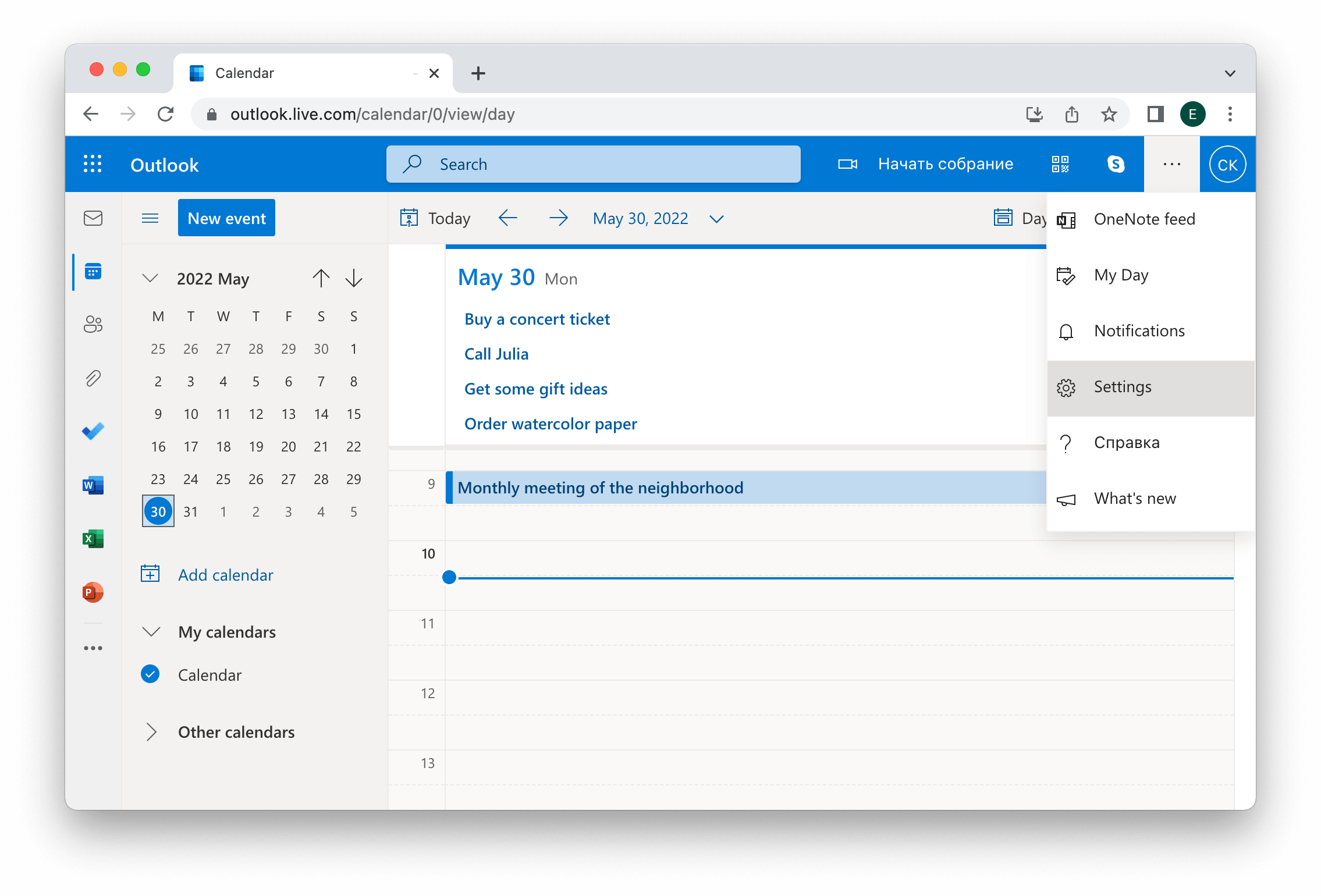Click the Chrome profile E avatar
The width and height of the screenshot is (1321, 896).
pyautogui.click(x=1192, y=114)
